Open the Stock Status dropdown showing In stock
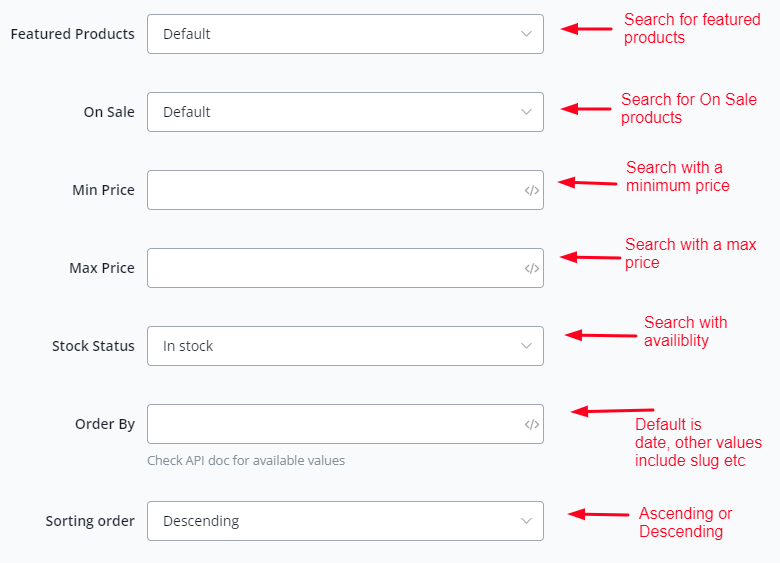 click(x=345, y=346)
